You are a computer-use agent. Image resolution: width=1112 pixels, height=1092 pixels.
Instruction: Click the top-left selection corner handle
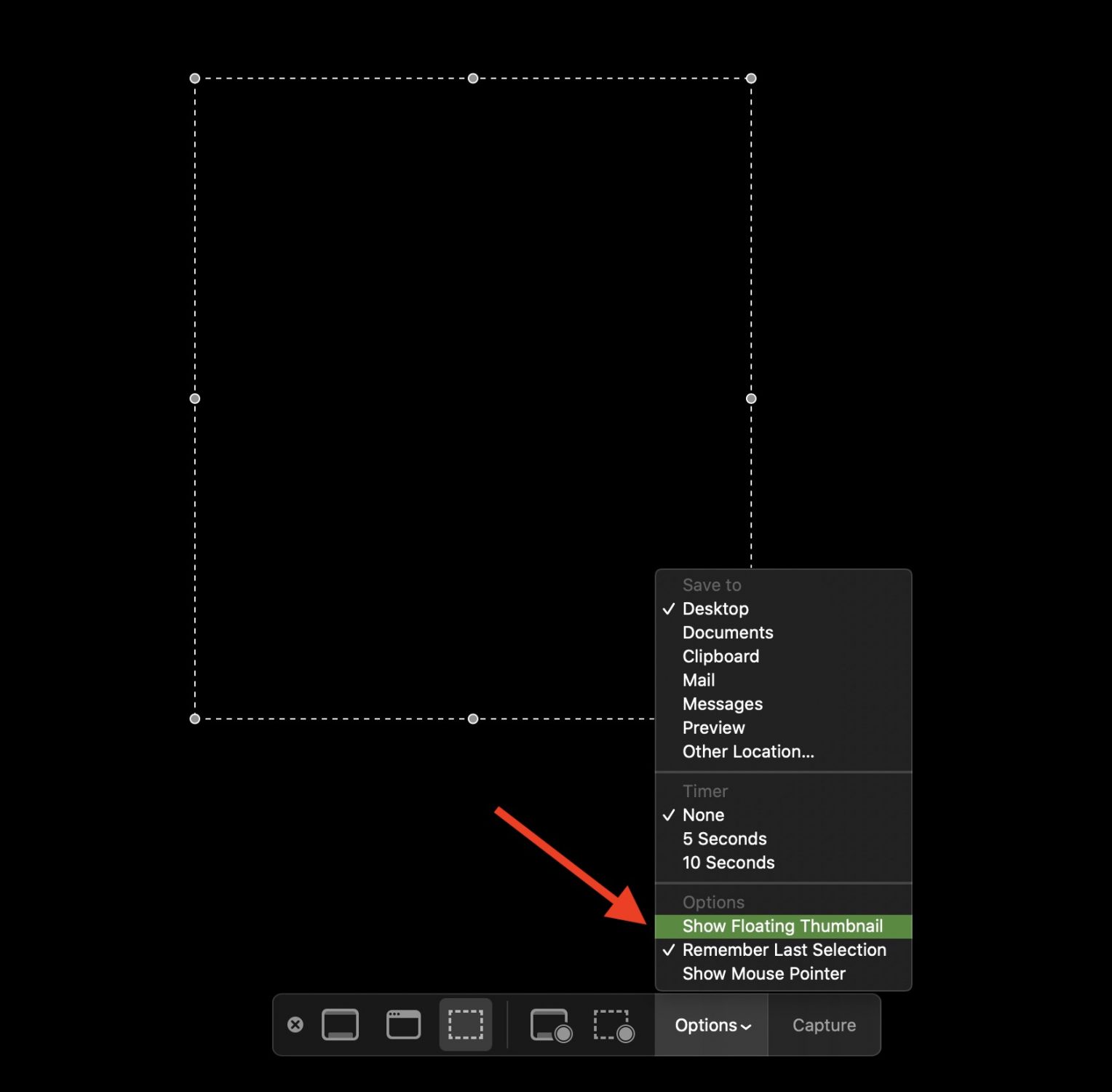click(195, 79)
